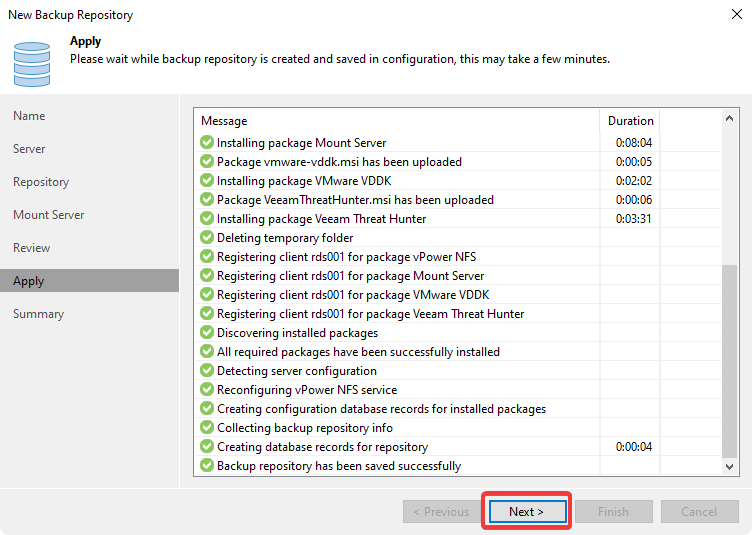
Task: Select the Name step in wizard sidebar
Action: coord(29,116)
